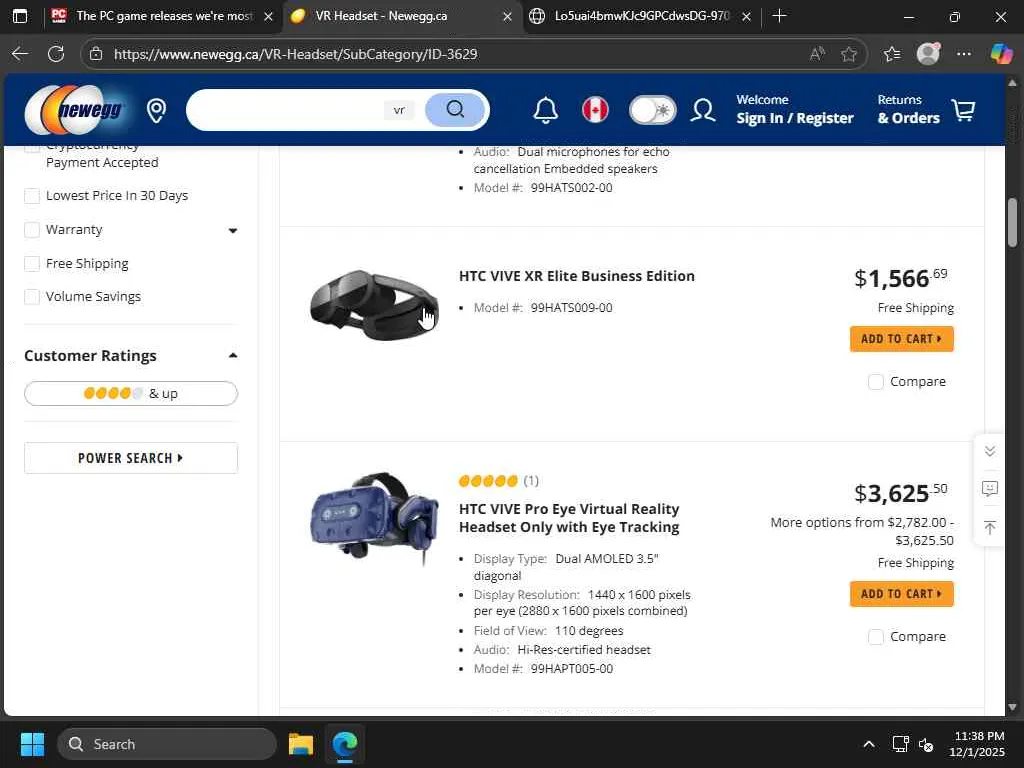Image resolution: width=1024 pixels, height=768 pixels.
Task: Open a new browser tab
Action: coord(779,16)
